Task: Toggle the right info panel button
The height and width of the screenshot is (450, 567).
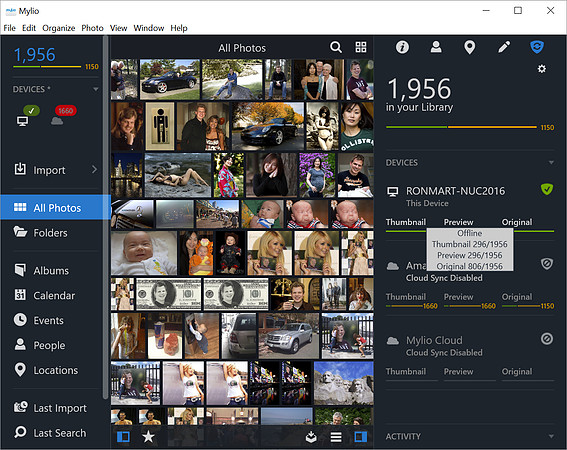Action: [x=361, y=437]
